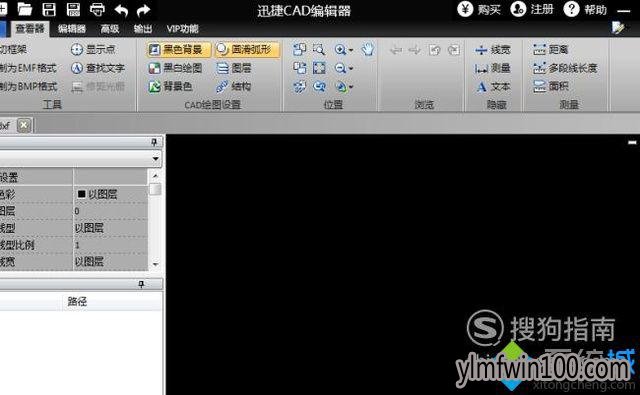Click the open folder icon in title bar
Image resolution: width=640 pixels, height=395 pixels.
click(24, 9)
